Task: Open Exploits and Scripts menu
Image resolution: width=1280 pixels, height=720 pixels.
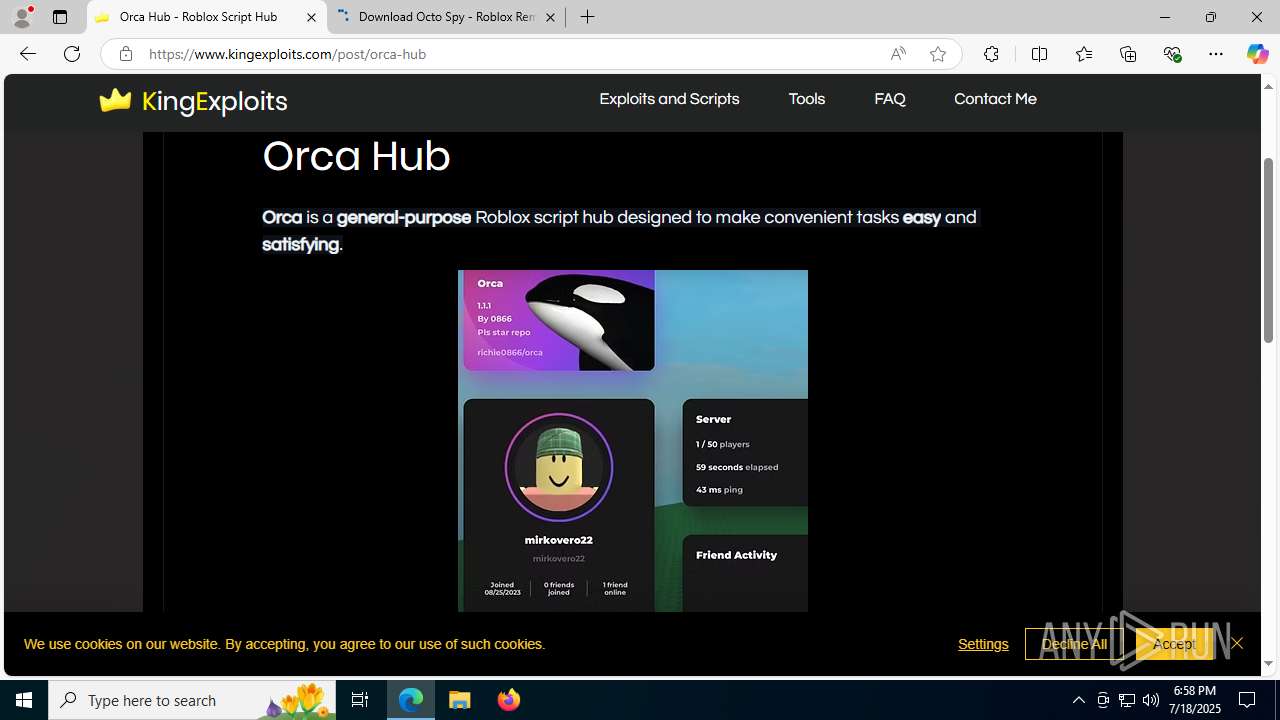Action: (669, 99)
